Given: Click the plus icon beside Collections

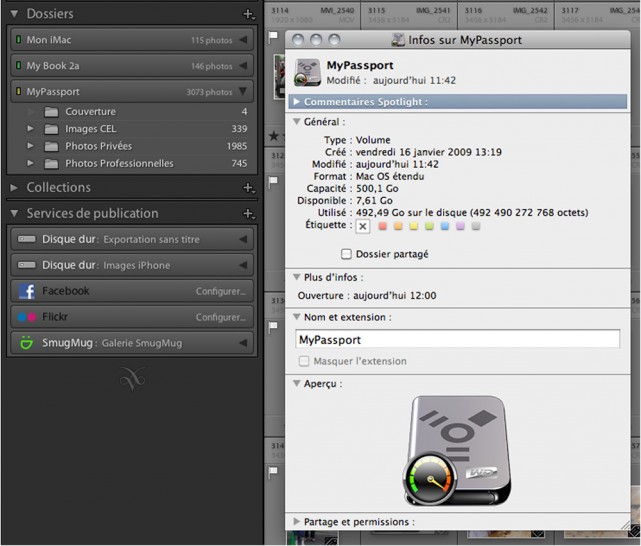Looking at the screenshot, I should pos(249,188).
